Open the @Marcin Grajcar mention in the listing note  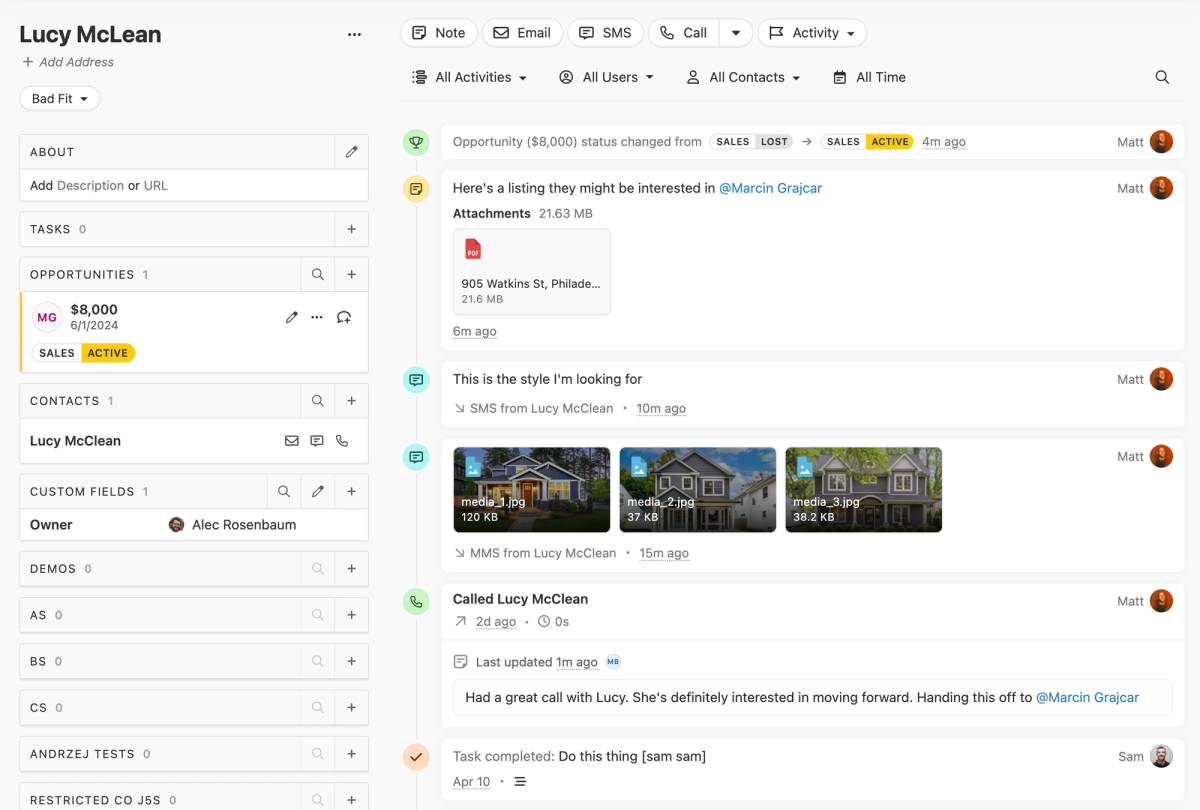pos(770,188)
